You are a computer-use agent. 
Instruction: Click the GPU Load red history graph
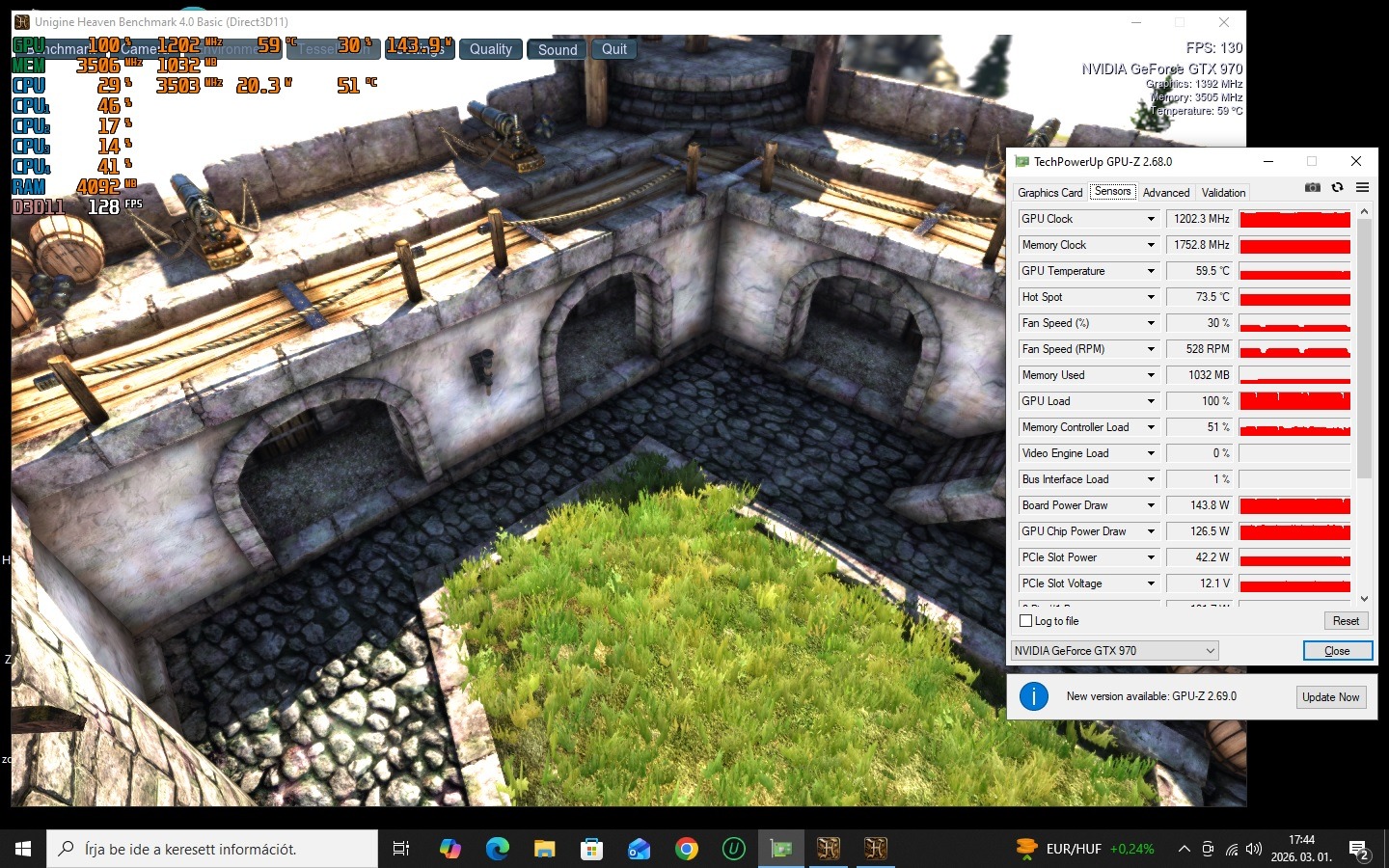click(1294, 401)
